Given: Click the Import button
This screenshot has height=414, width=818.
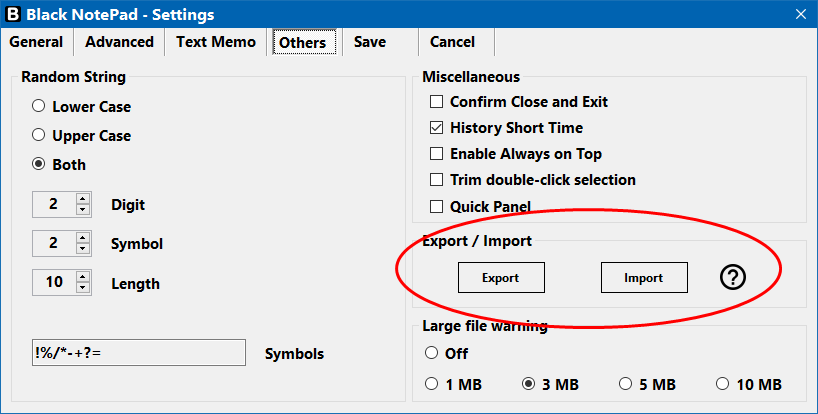Looking at the screenshot, I should click(x=644, y=277).
